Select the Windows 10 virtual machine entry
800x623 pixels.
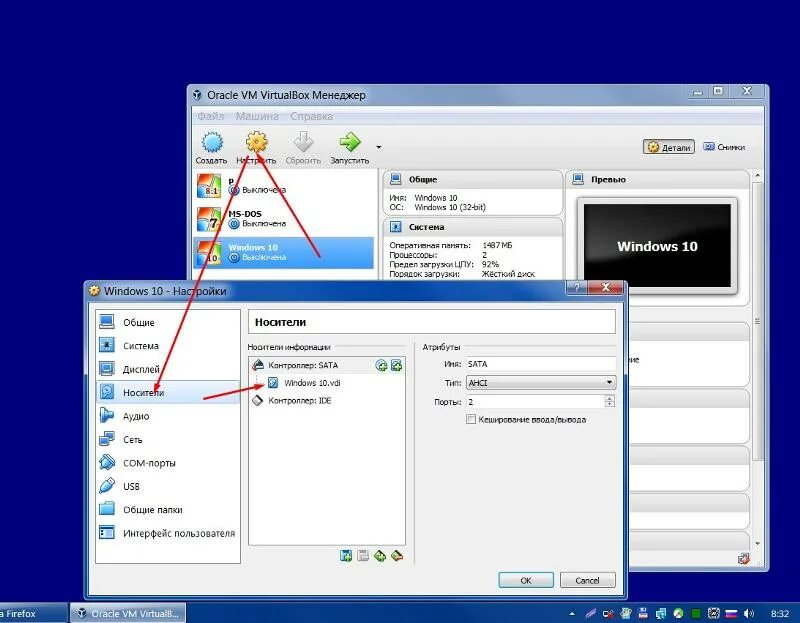coord(284,253)
